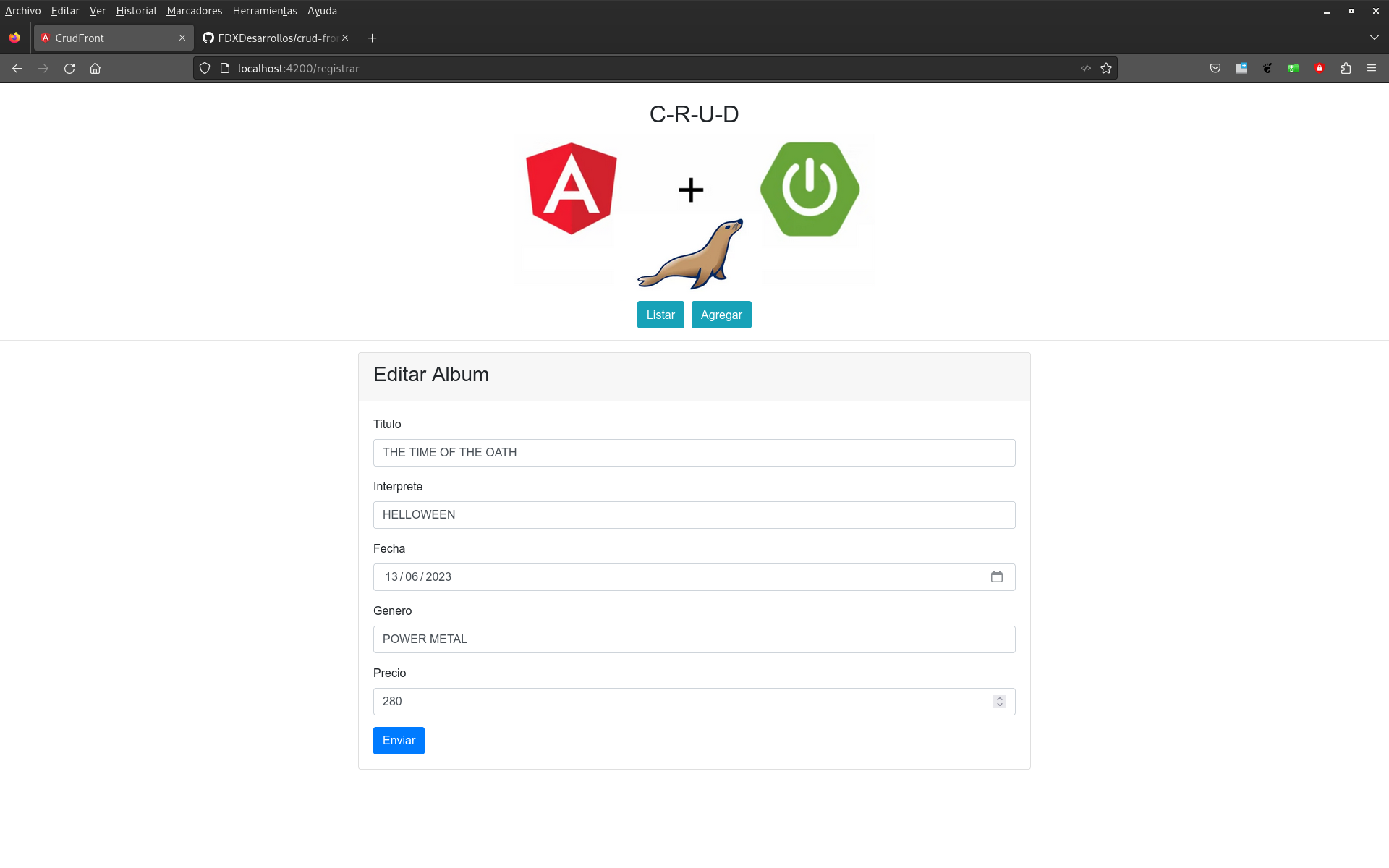Click into the Titulo input field
The image size is (1389, 868).
coord(694,453)
